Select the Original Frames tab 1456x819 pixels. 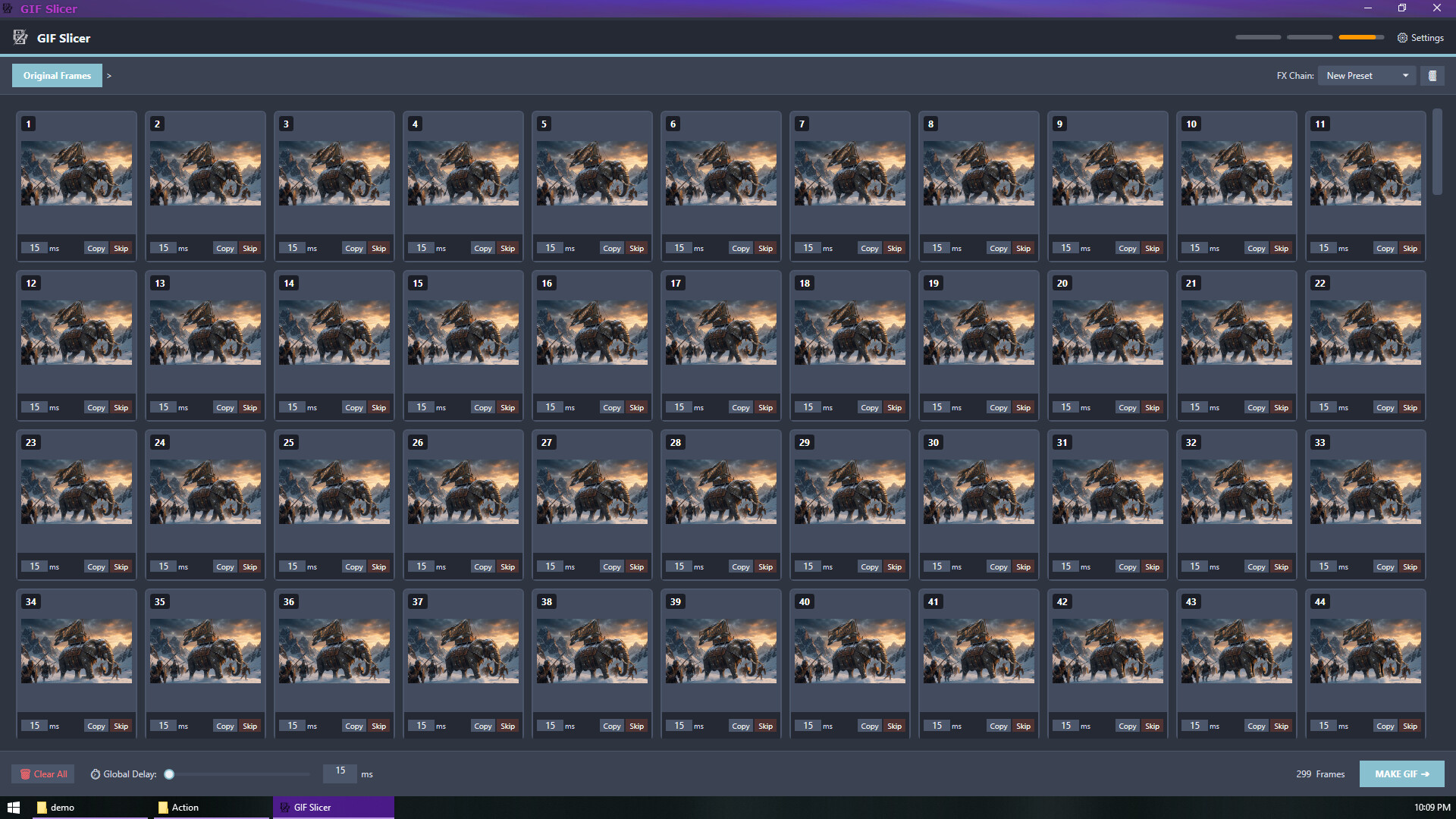[57, 76]
